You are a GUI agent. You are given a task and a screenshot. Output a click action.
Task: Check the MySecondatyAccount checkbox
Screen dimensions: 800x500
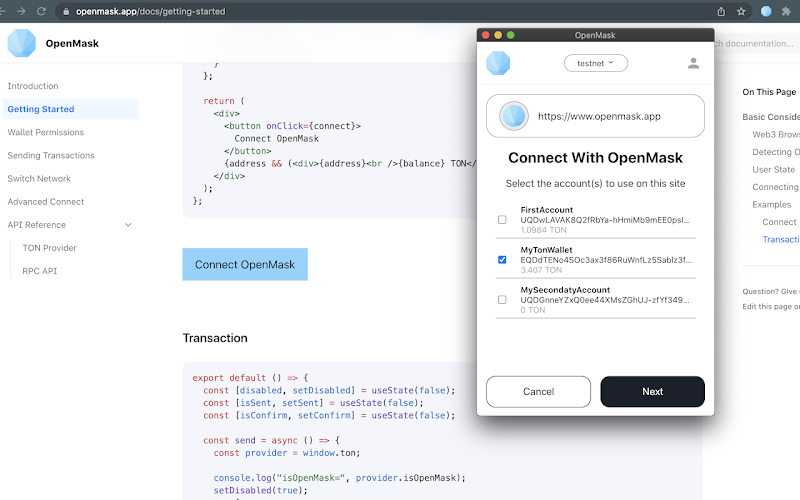502,299
